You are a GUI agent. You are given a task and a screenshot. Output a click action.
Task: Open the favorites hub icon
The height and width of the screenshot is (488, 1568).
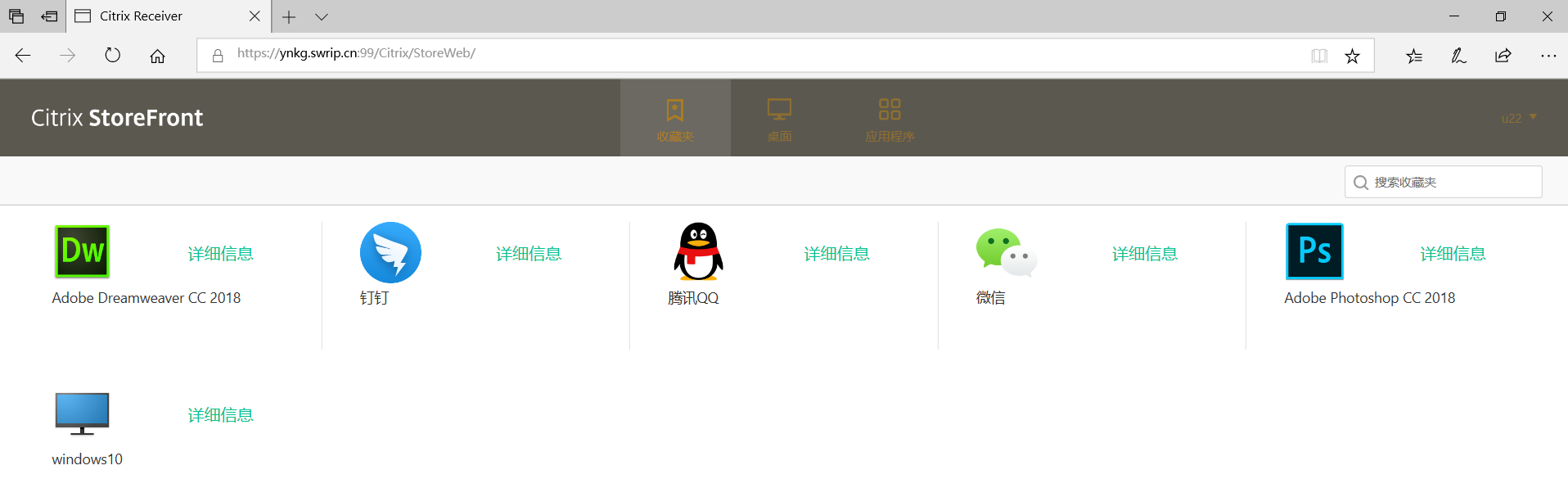[x=1414, y=56]
